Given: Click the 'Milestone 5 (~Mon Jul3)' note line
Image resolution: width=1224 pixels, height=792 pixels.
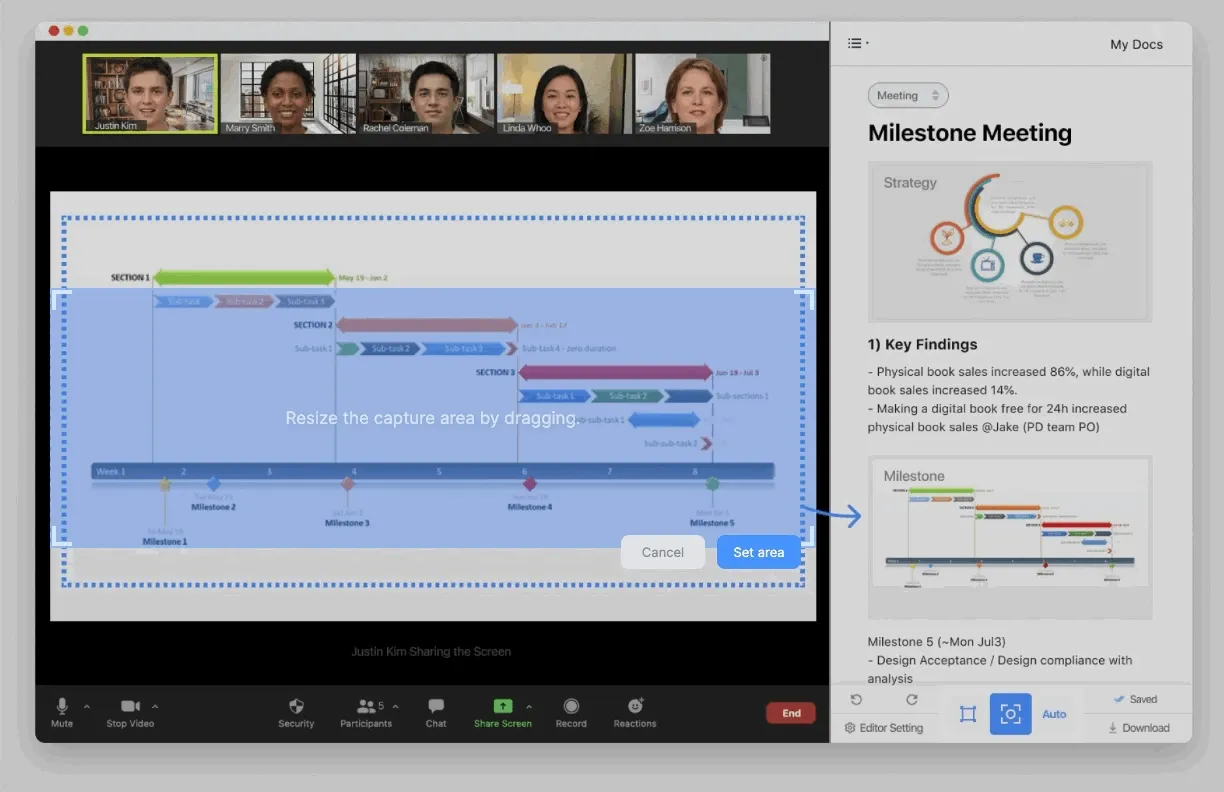Looking at the screenshot, I should pos(937,642).
